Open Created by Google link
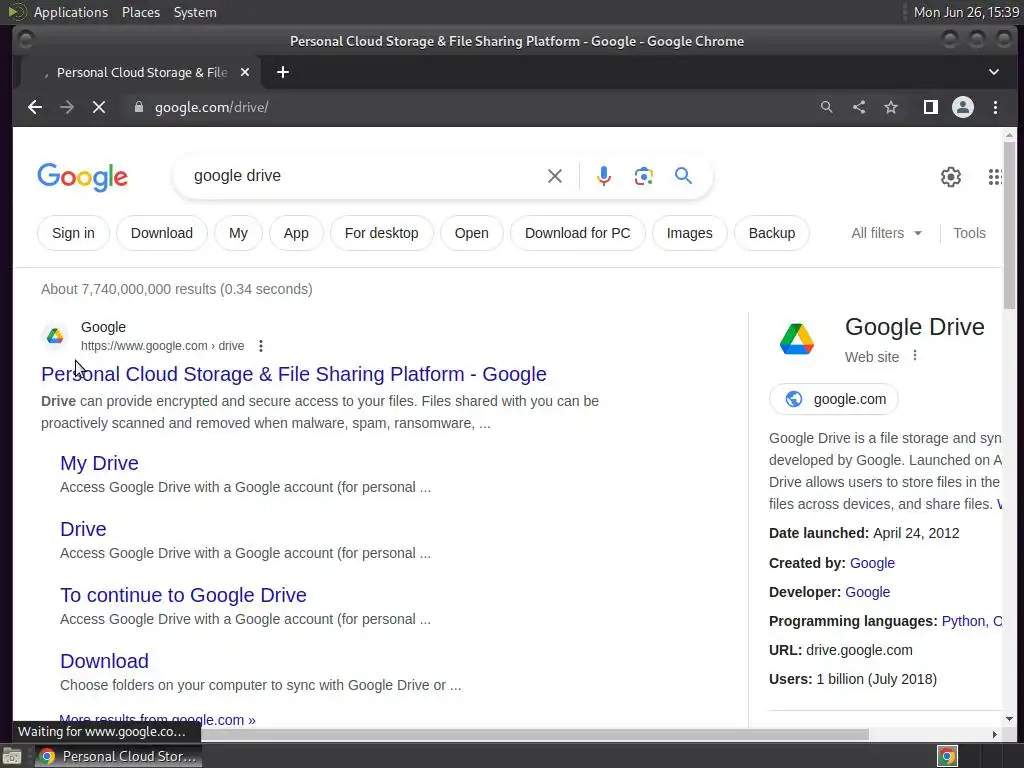1024x768 pixels. click(x=872, y=563)
